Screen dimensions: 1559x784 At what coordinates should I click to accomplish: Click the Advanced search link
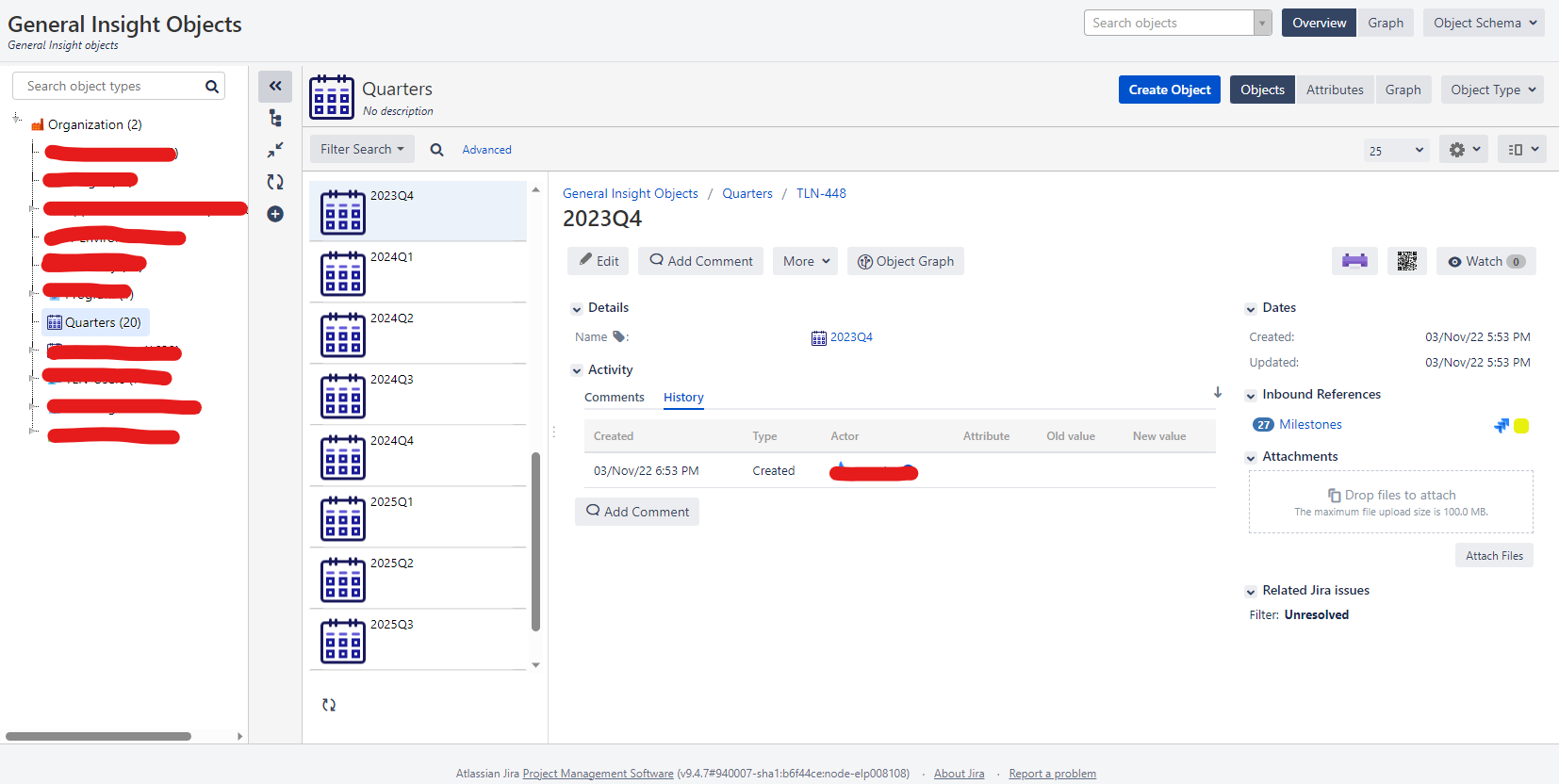coord(486,150)
